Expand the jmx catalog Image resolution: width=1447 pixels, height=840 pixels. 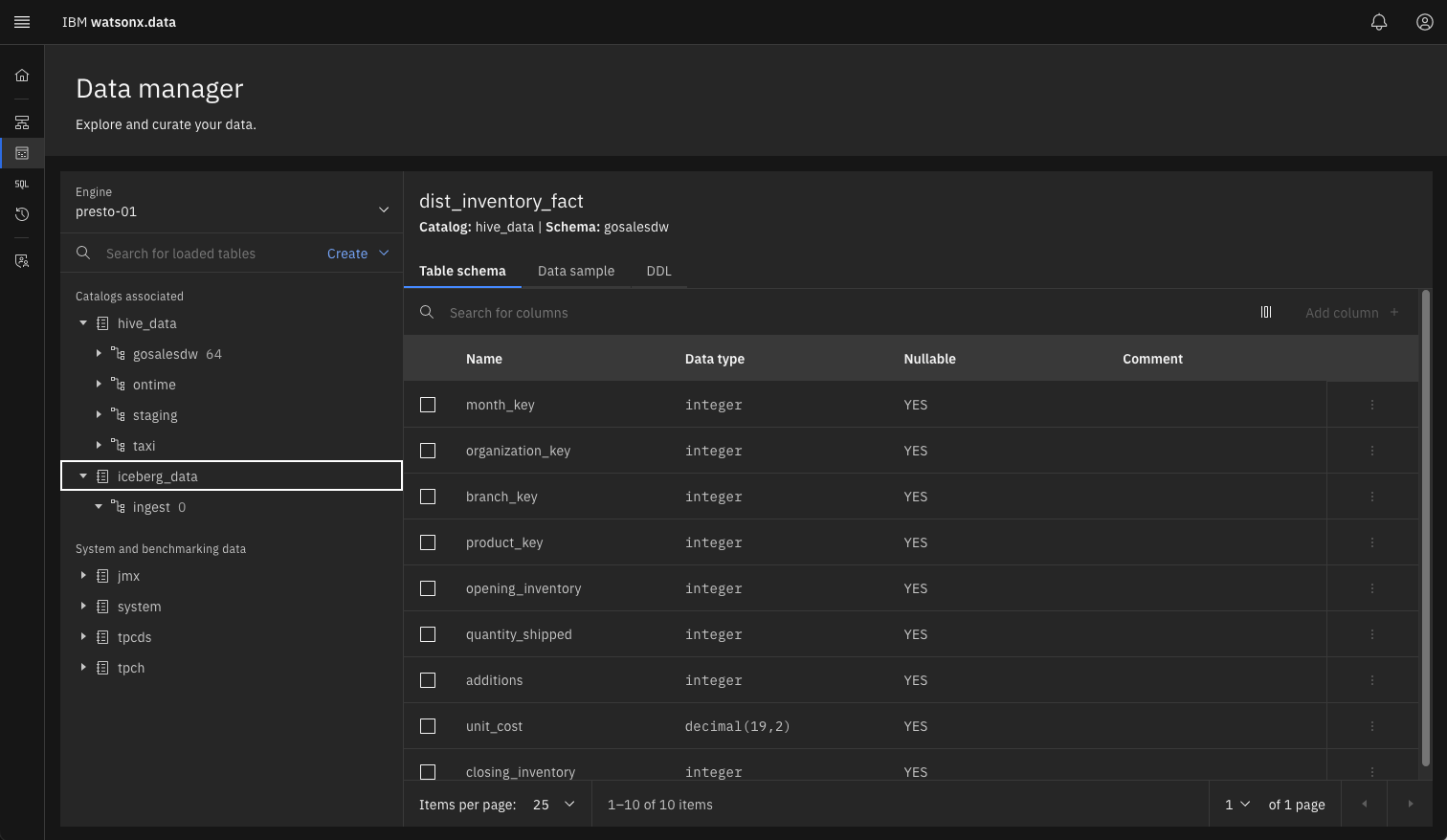click(x=83, y=576)
